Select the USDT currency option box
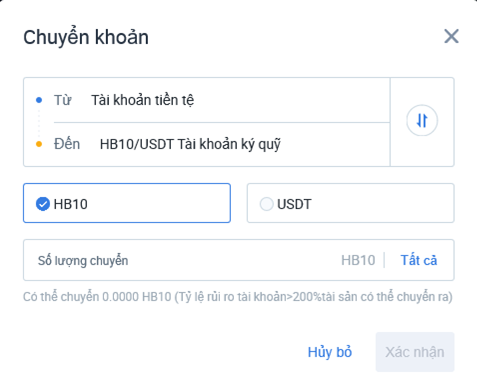The width and height of the screenshot is (477, 388). (350, 203)
